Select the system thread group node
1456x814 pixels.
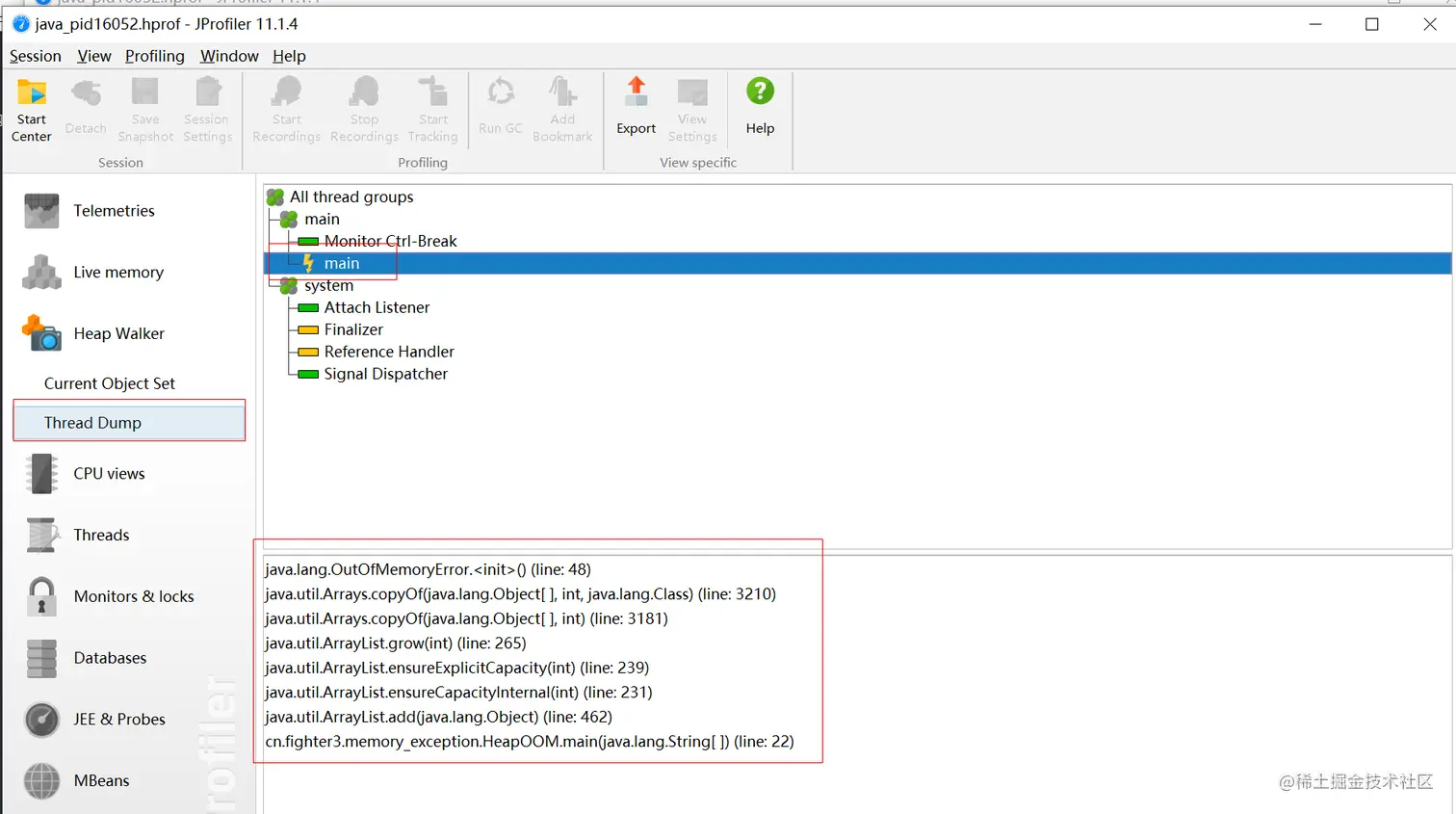[328, 285]
